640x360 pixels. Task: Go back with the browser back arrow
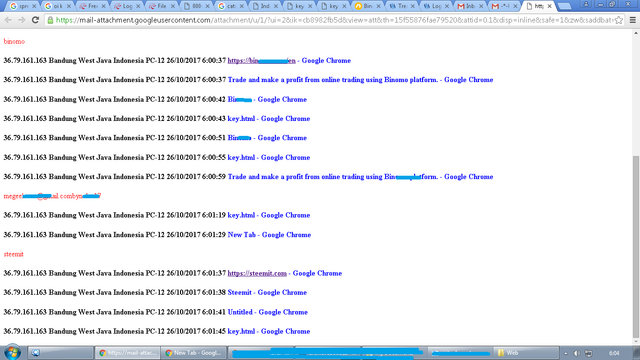click(x=8, y=20)
